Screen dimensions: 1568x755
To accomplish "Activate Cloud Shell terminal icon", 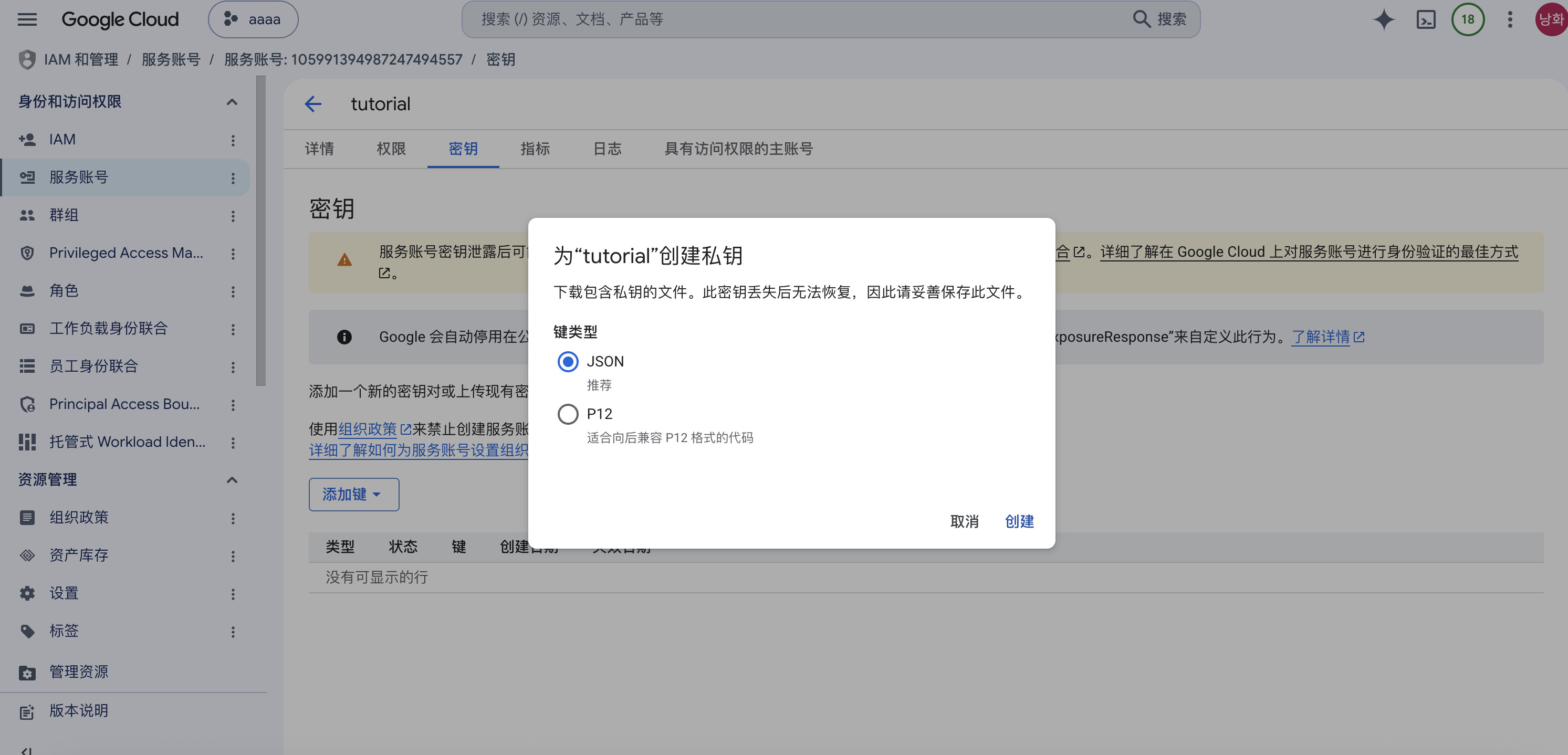I will tap(1426, 19).
